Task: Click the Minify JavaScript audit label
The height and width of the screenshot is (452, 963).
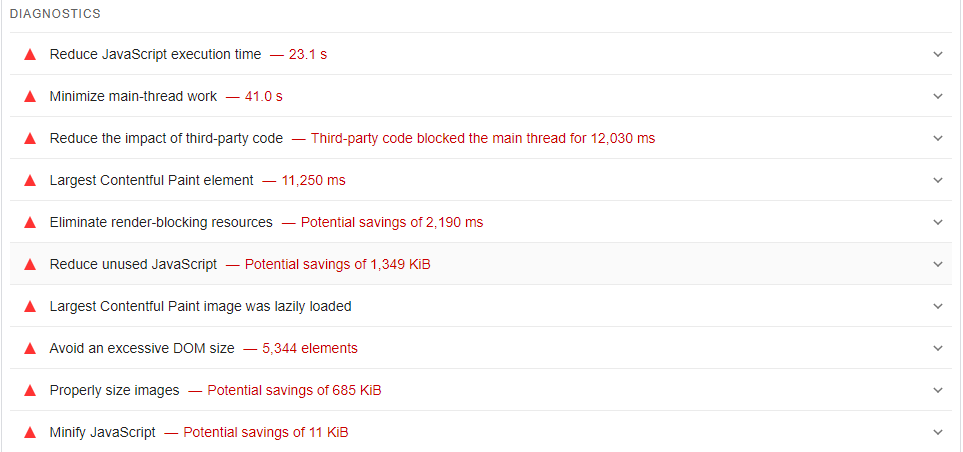Action: tap(102, 432)
